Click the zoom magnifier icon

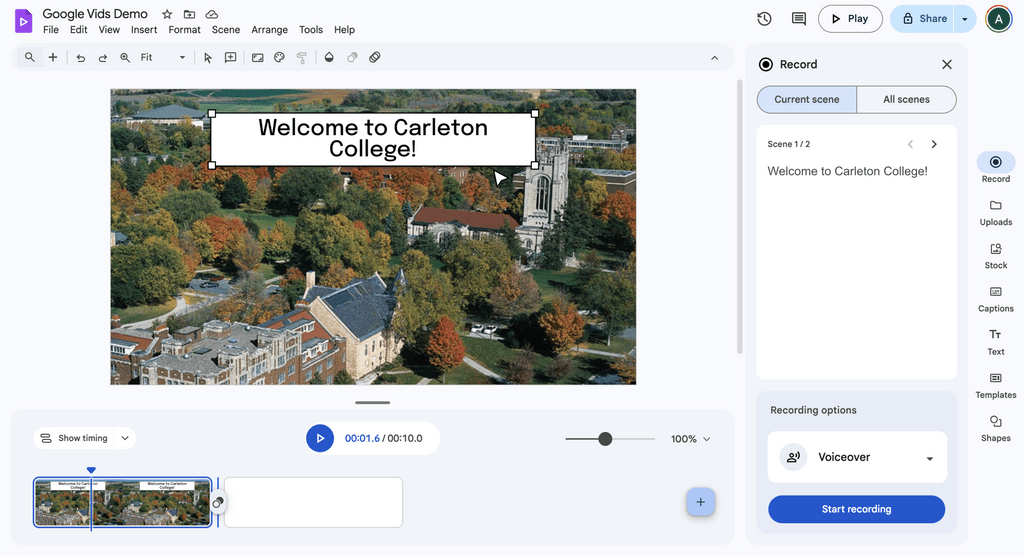click(x=125, y=57)
